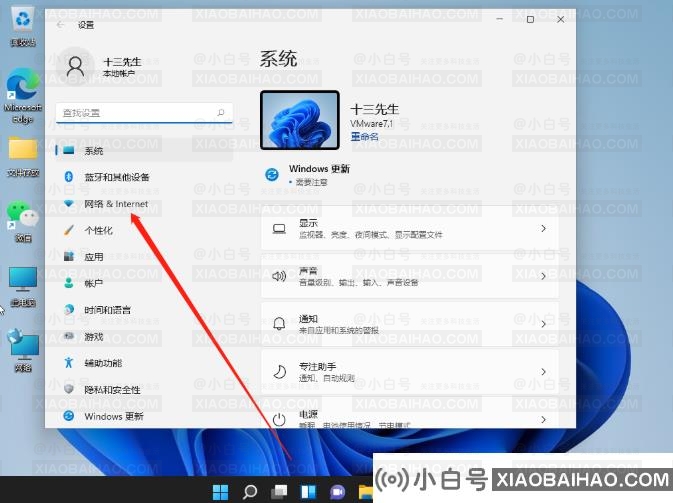Open Windows 更新 in sidebar

click(144, 416)
